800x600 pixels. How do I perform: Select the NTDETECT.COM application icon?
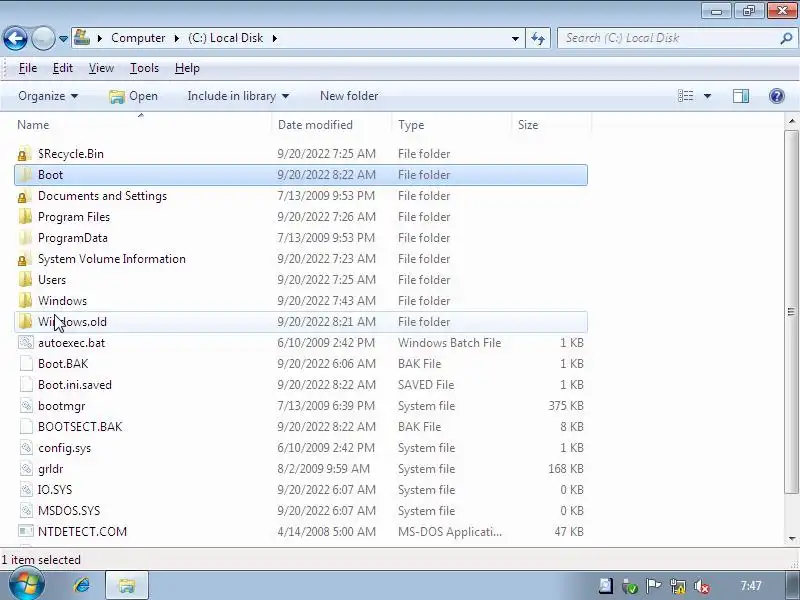[x=26, y=531]
